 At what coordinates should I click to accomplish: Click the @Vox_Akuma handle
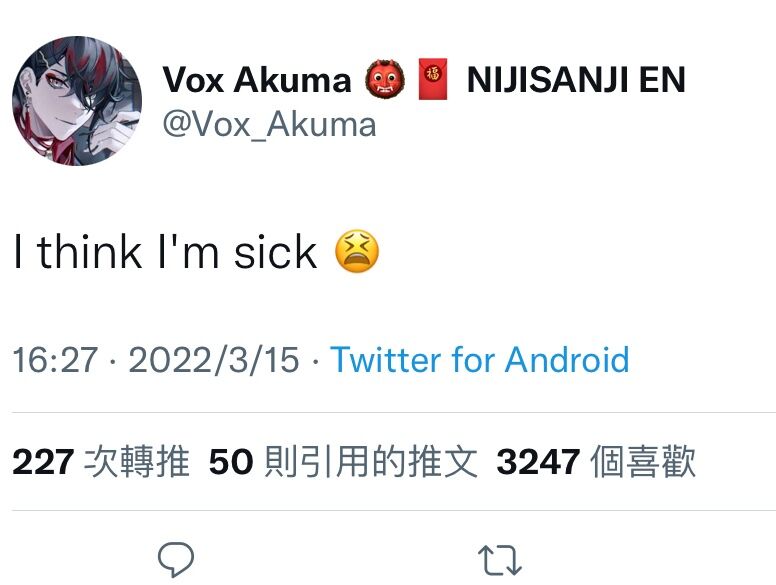tap(269, 125)
